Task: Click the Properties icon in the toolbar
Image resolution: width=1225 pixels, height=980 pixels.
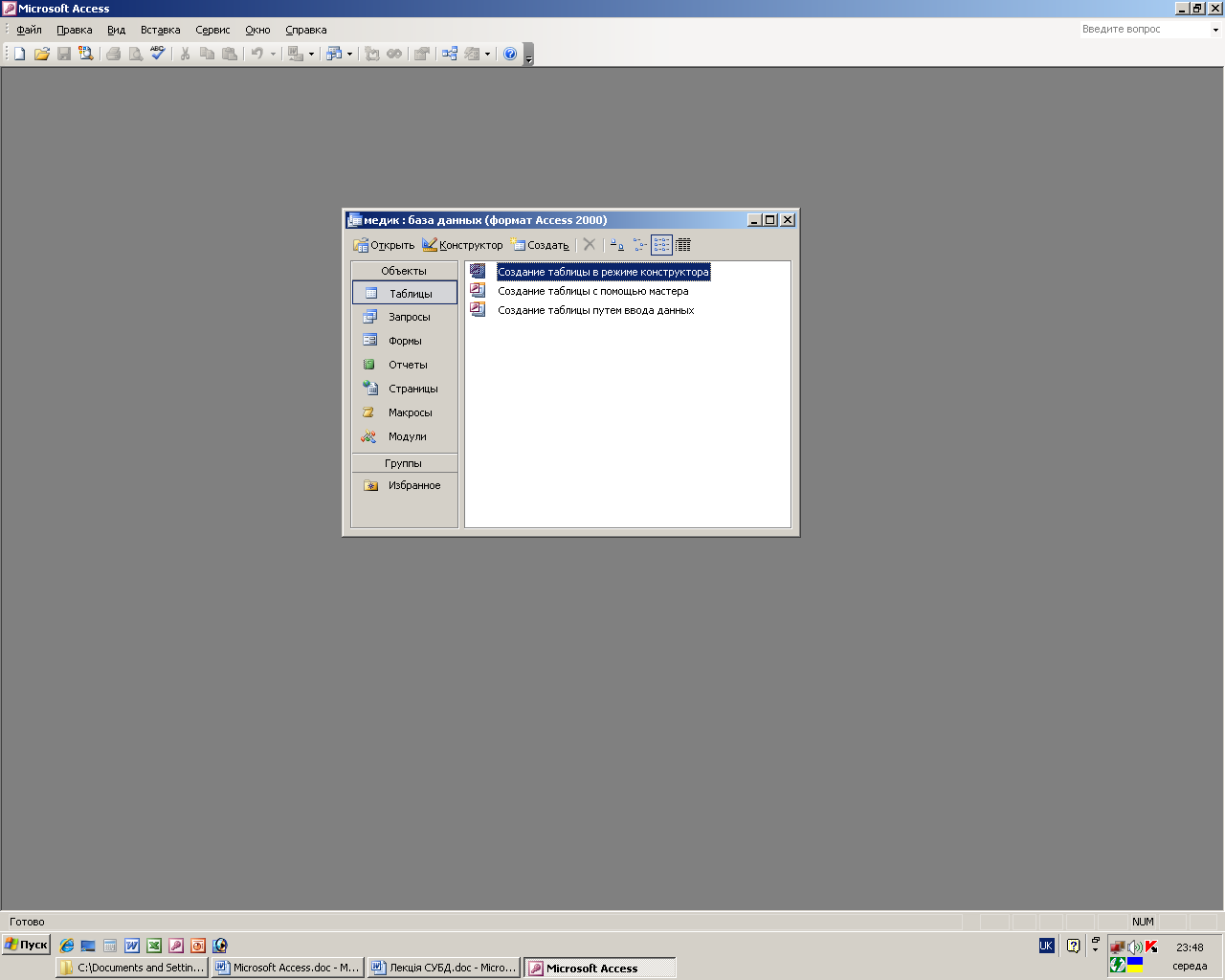Action: click(x=421, y=54)
